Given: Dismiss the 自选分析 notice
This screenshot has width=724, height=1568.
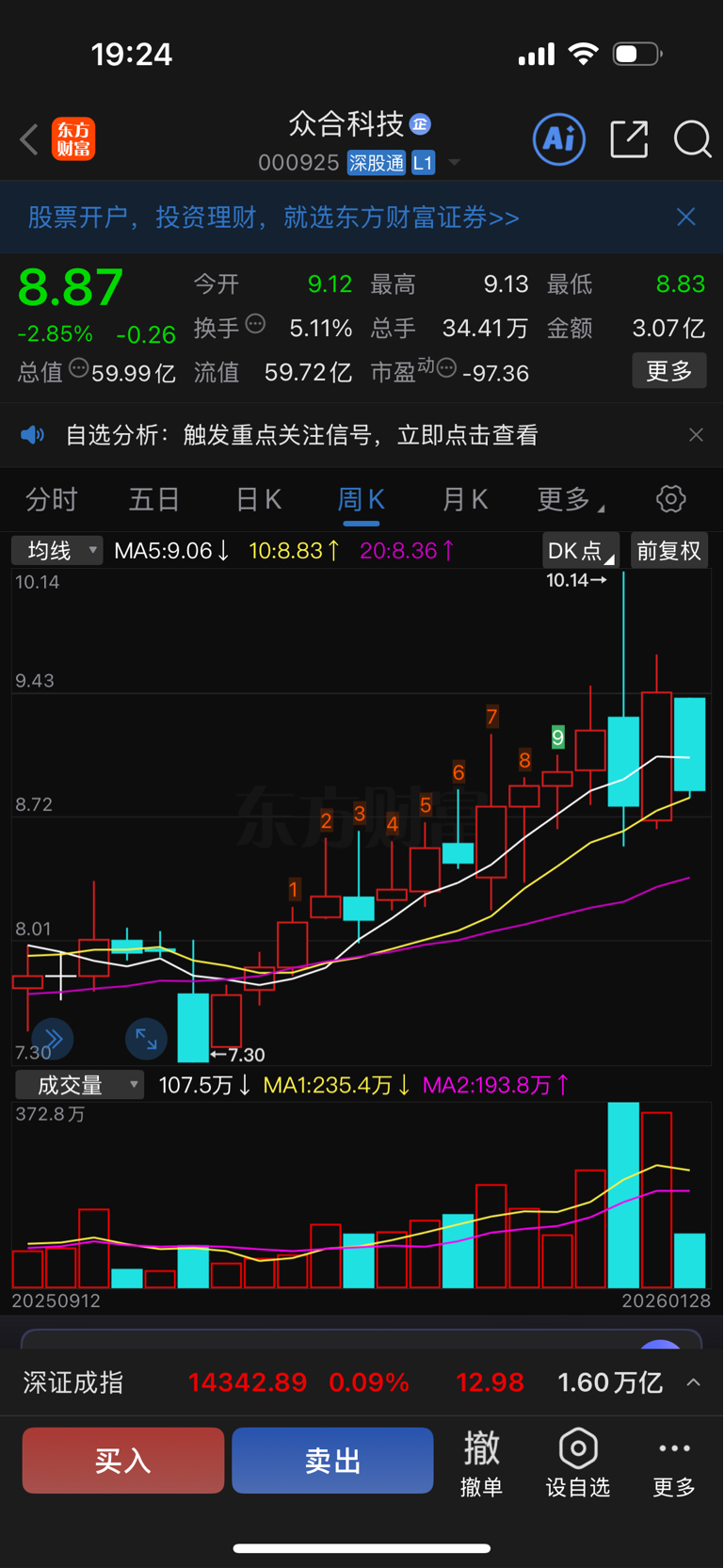Looking at the screenshot, I should [696, 434].
